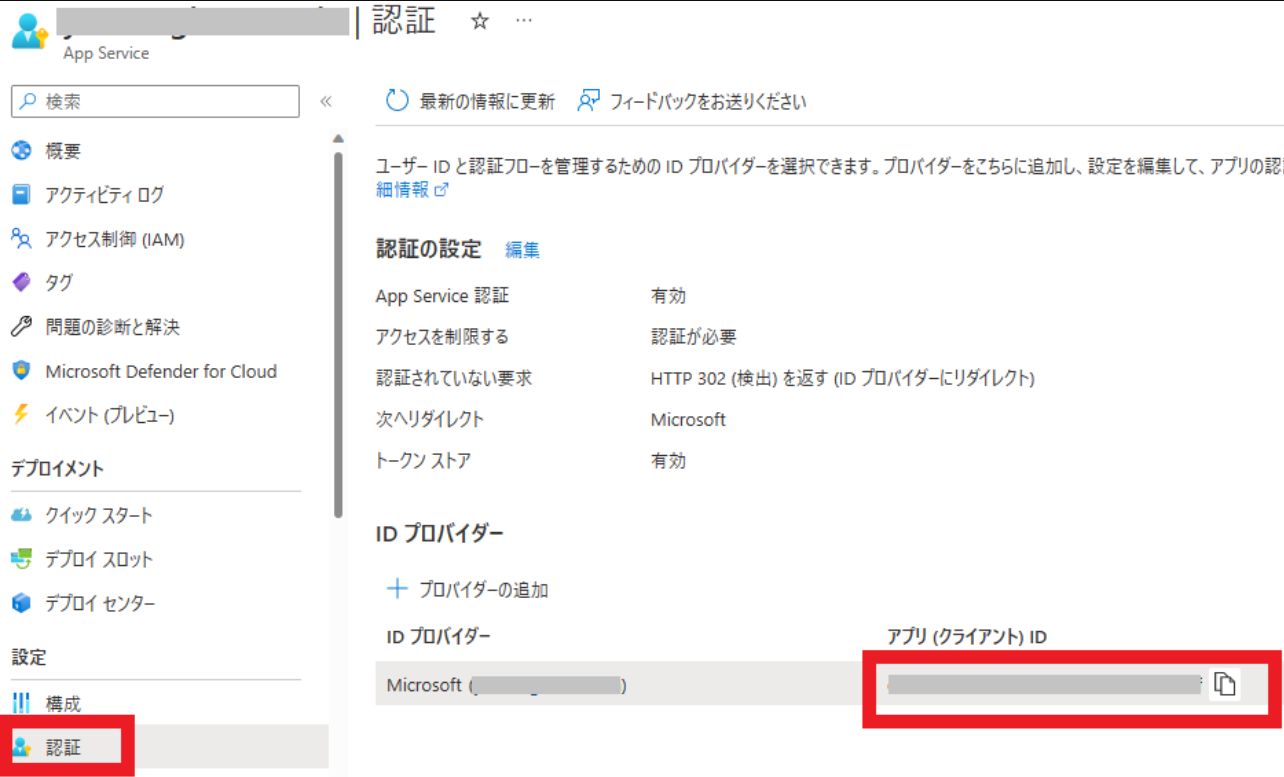
Task: Open the more options ellipsis in header
Action: [523, 22]
